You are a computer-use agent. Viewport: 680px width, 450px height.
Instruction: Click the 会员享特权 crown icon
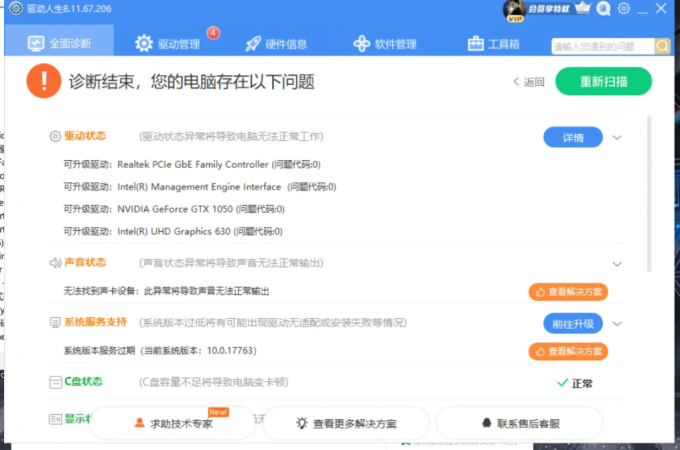coord(582,8)
